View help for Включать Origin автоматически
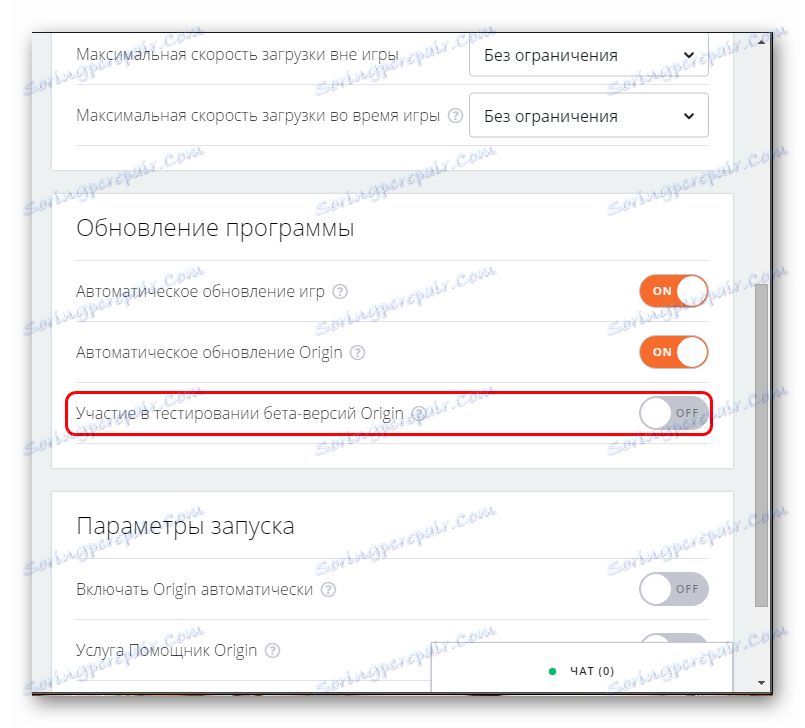 (x=329, y=589)
